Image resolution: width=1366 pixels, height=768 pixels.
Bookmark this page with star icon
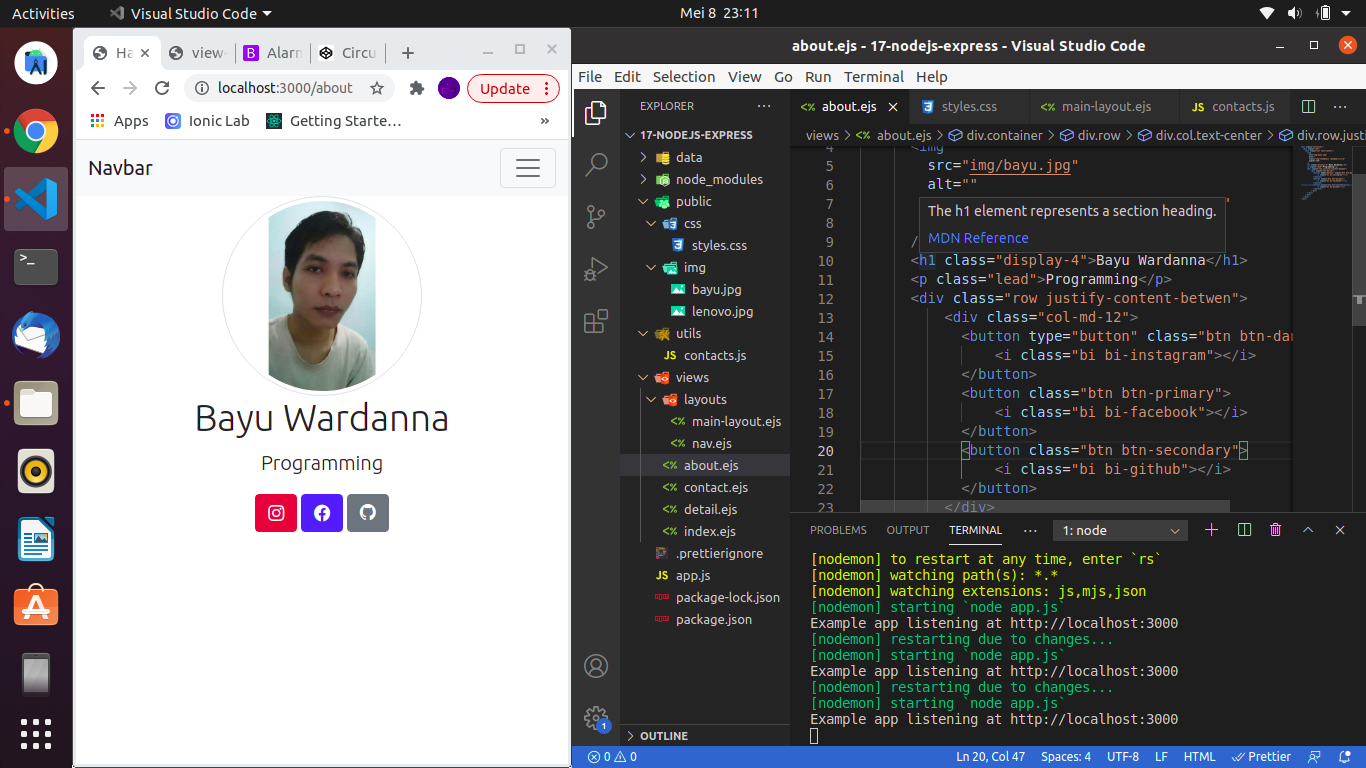coord(377,88)
